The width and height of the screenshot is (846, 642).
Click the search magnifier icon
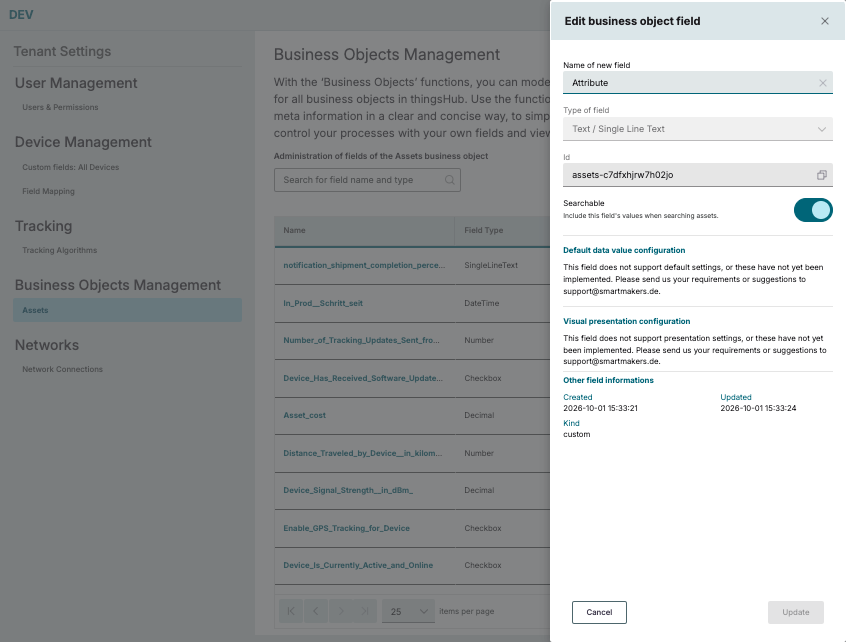click(x=449, y=180)
